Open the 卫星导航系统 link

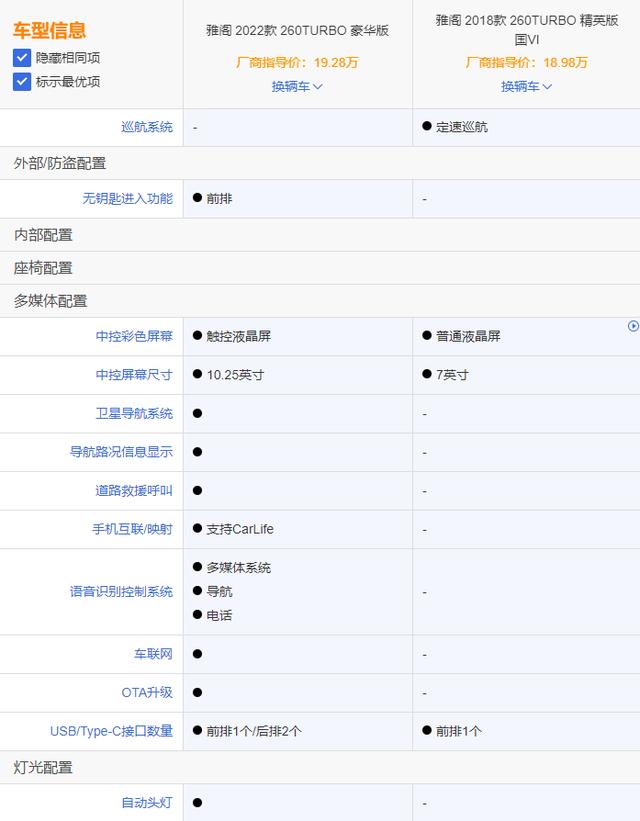pos(134,414)
